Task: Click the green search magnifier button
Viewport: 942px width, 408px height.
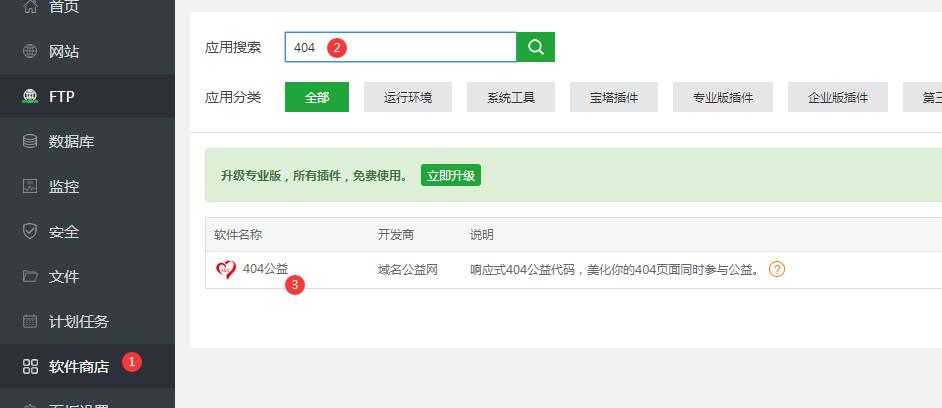Action: coord(535,47)
